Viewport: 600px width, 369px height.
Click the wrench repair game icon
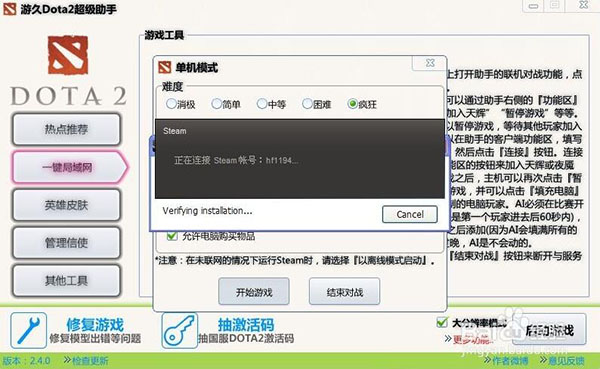[x=29, y=330]
